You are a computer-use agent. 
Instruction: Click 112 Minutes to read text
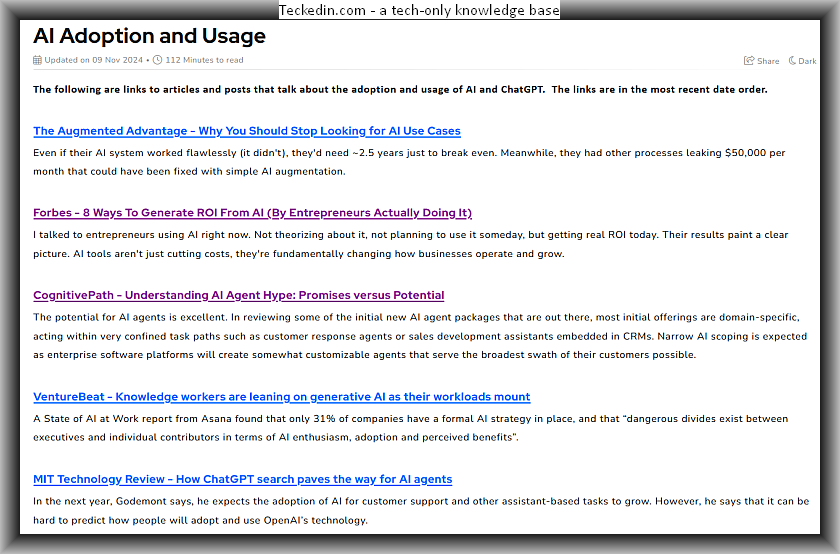pos(204,60)
